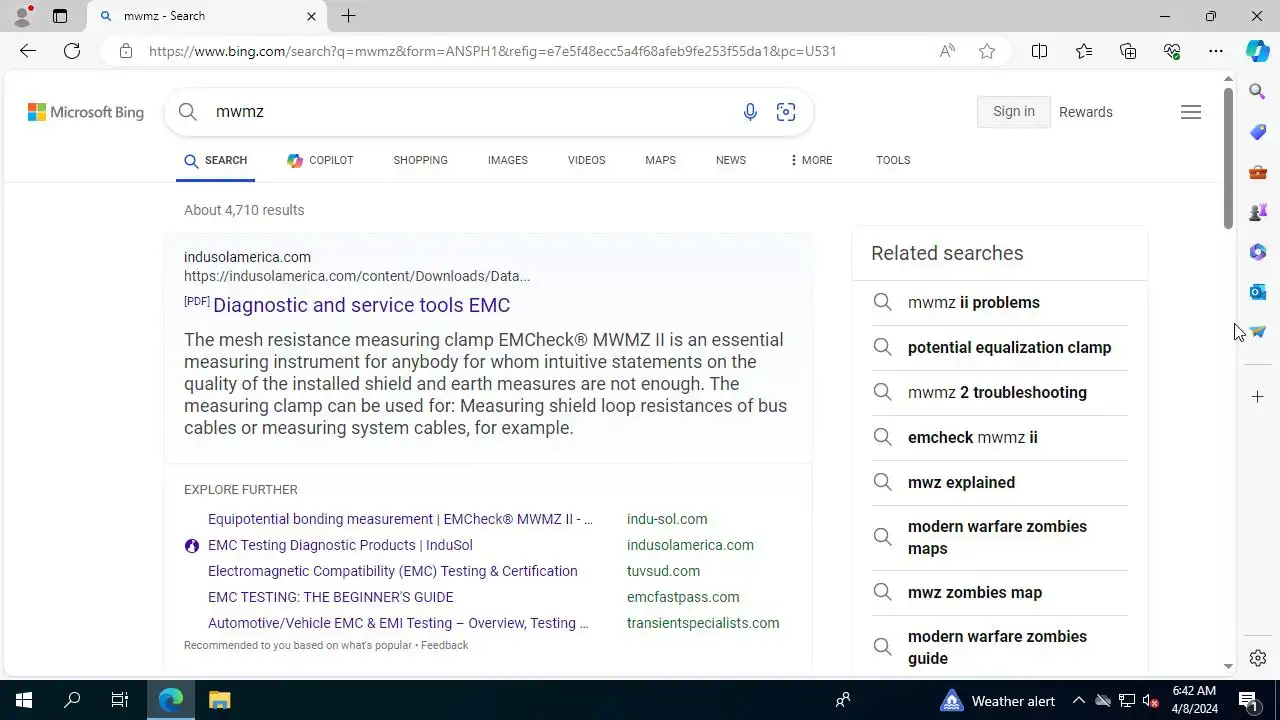Switch to COPILOT tab
The height and width of the screenshot is (720, 1280).
coord(320,160)
